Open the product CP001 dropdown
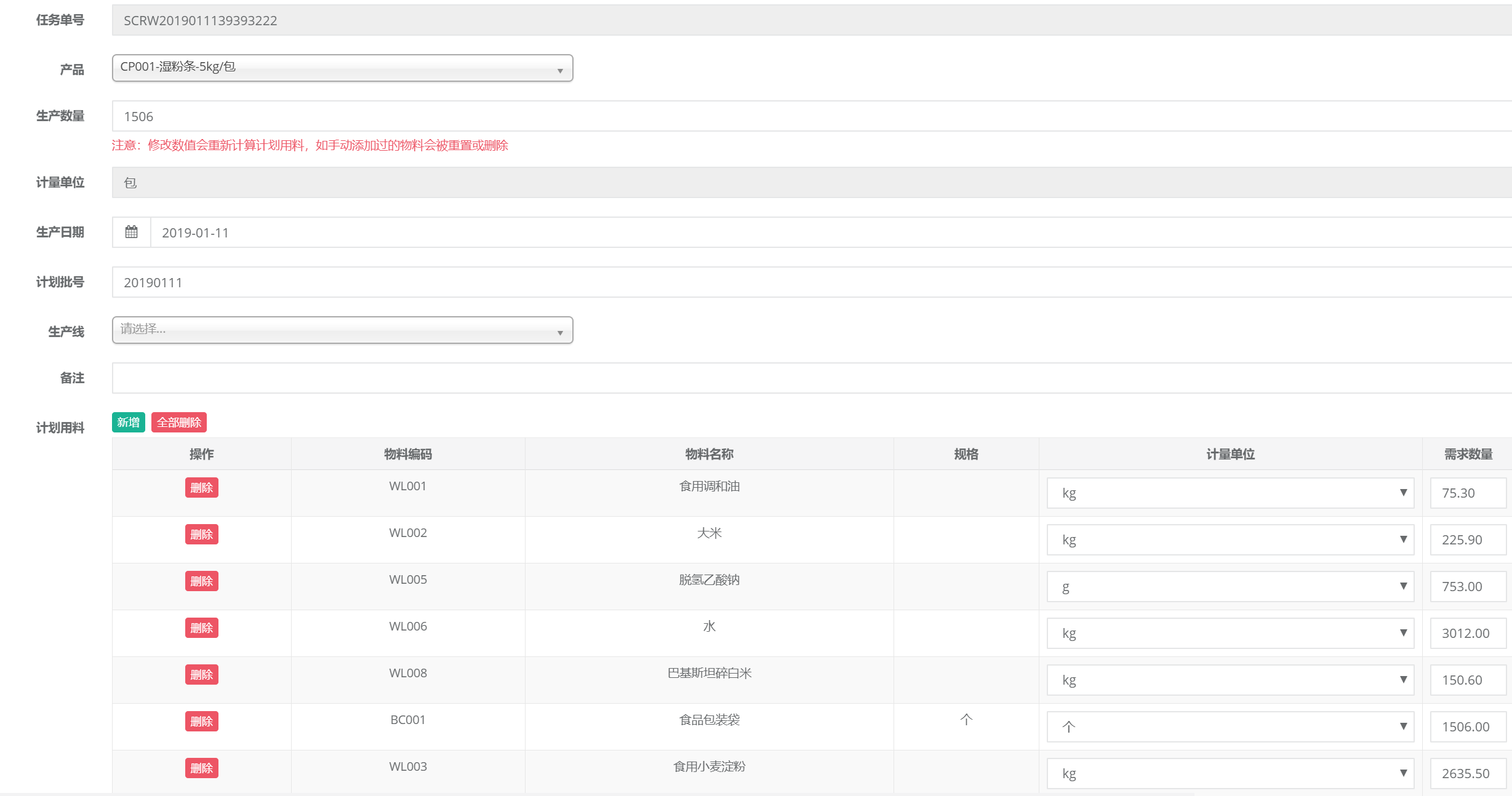1512x796 pixels. [342, 68]
